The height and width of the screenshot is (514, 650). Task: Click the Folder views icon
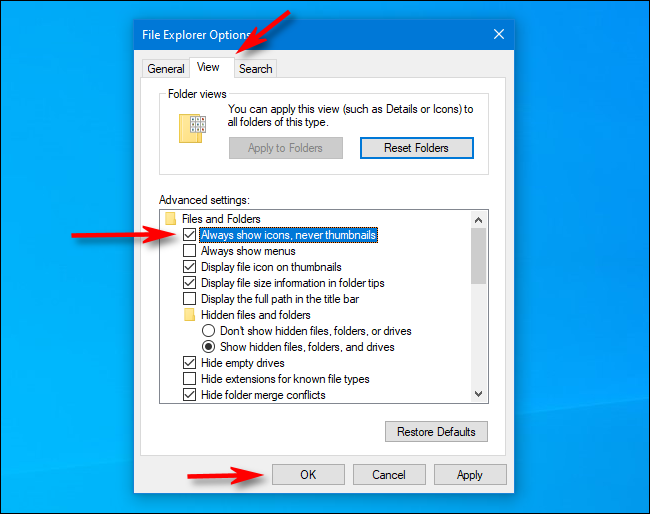[x=192, y=129]
